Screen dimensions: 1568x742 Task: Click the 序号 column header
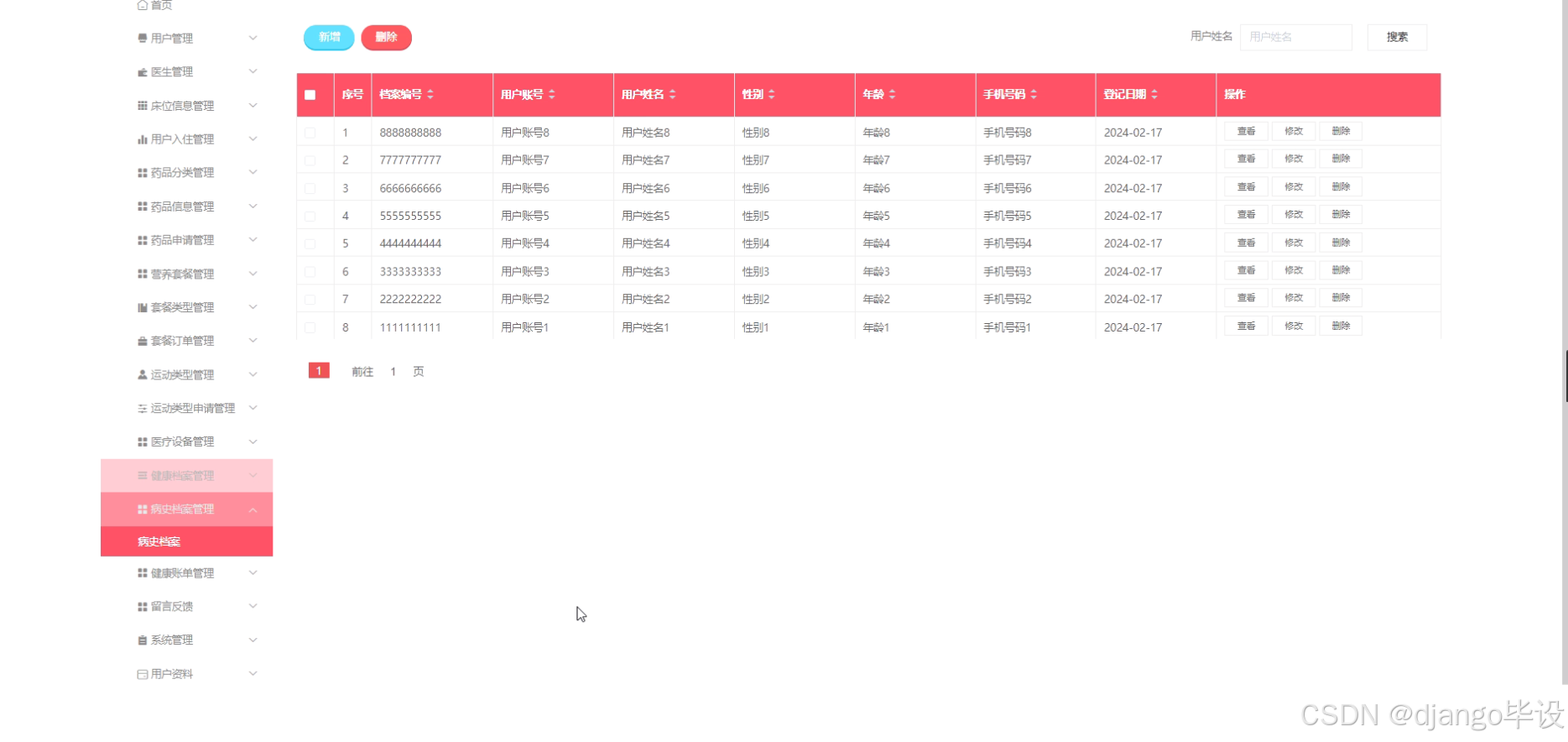352,94
